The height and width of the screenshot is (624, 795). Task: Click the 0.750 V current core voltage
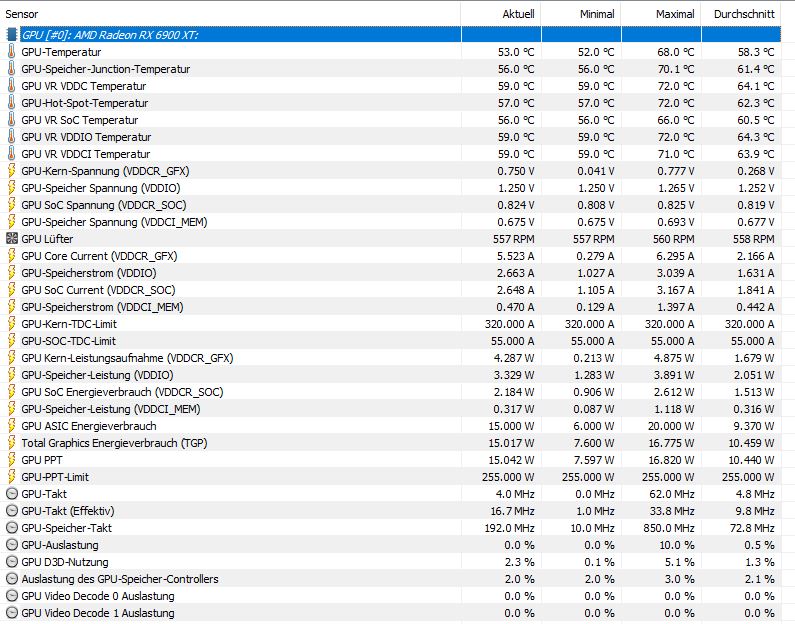[x=516, y=171]
